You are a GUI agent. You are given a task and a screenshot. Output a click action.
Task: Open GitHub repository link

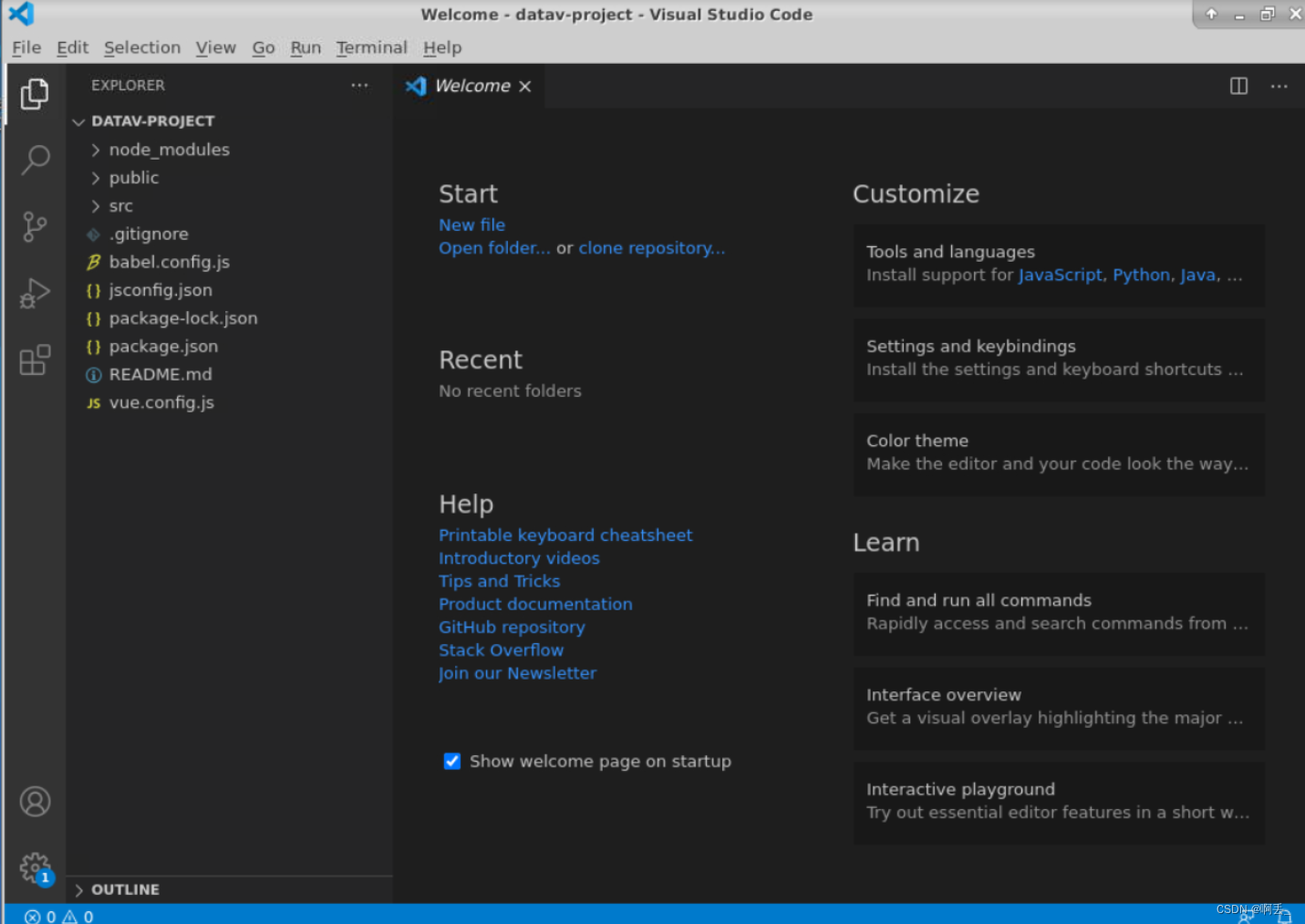(512, 628)
